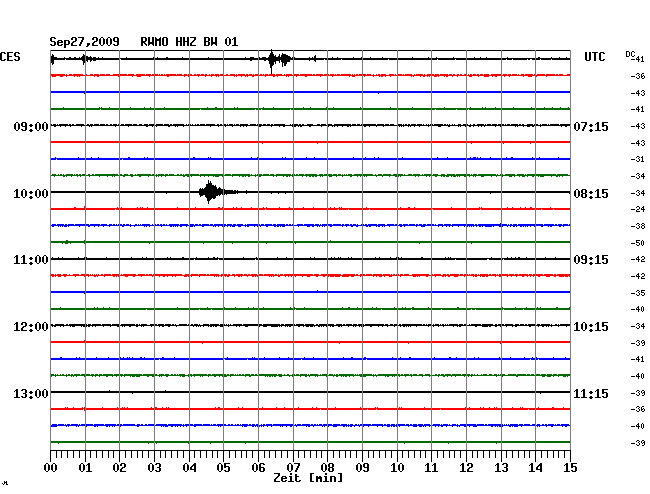This screenshot has height=494, width=650.
Task: Select minute tick label 03
Action: coord(154,468)
